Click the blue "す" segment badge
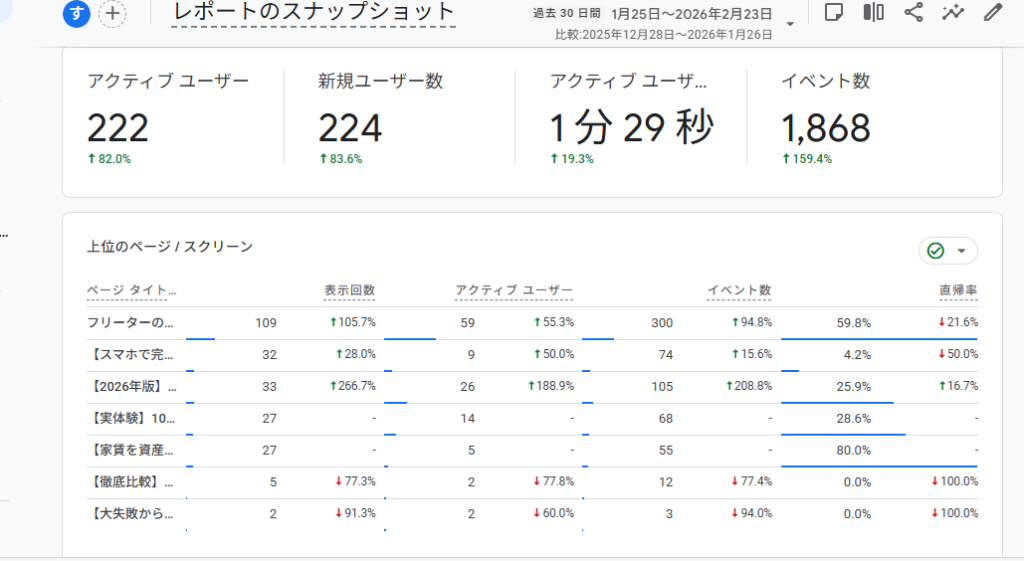This screenshot has width=1024, height=561. click(x=77, y=13)
